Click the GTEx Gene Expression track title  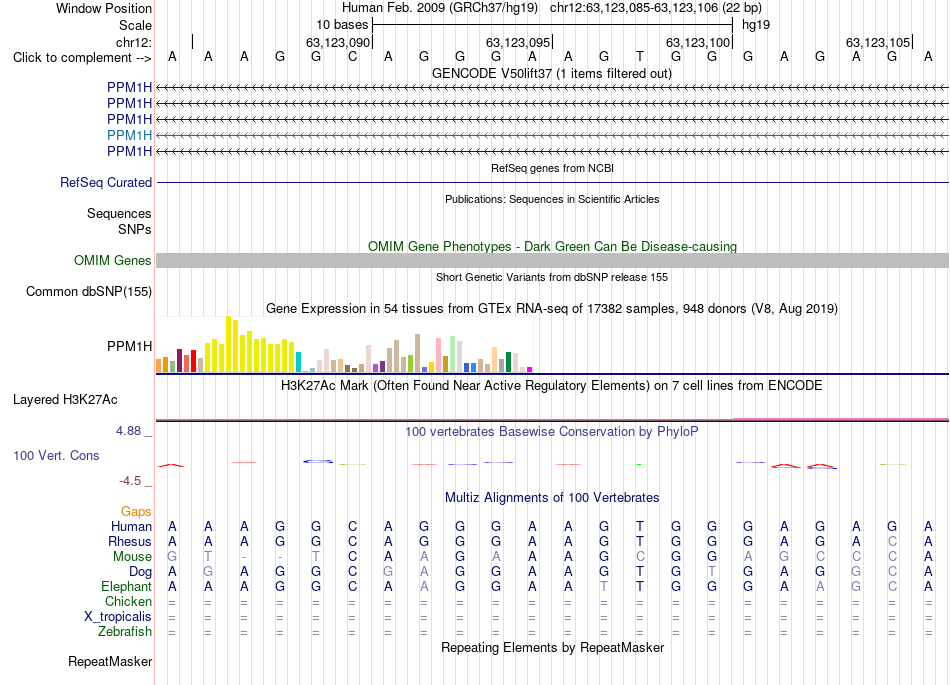point(552,308)
